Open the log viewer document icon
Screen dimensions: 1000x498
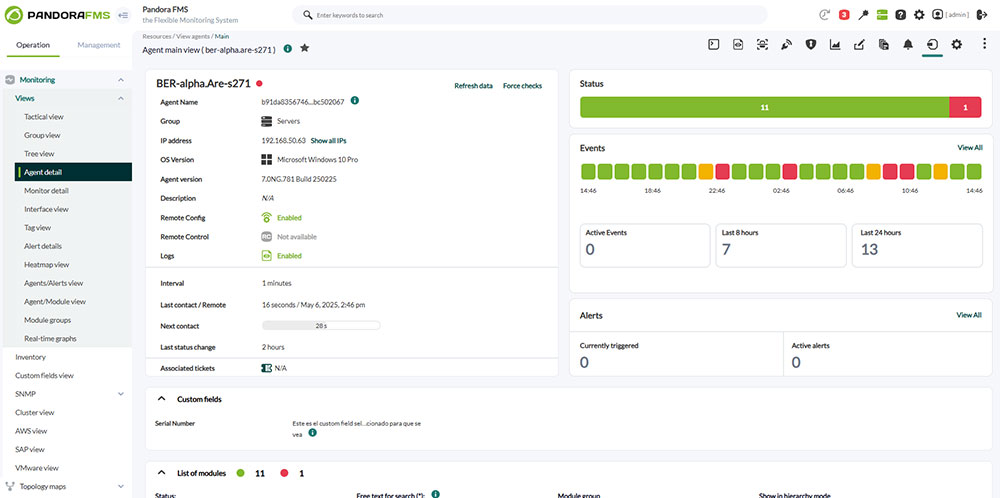coord(738,45)
